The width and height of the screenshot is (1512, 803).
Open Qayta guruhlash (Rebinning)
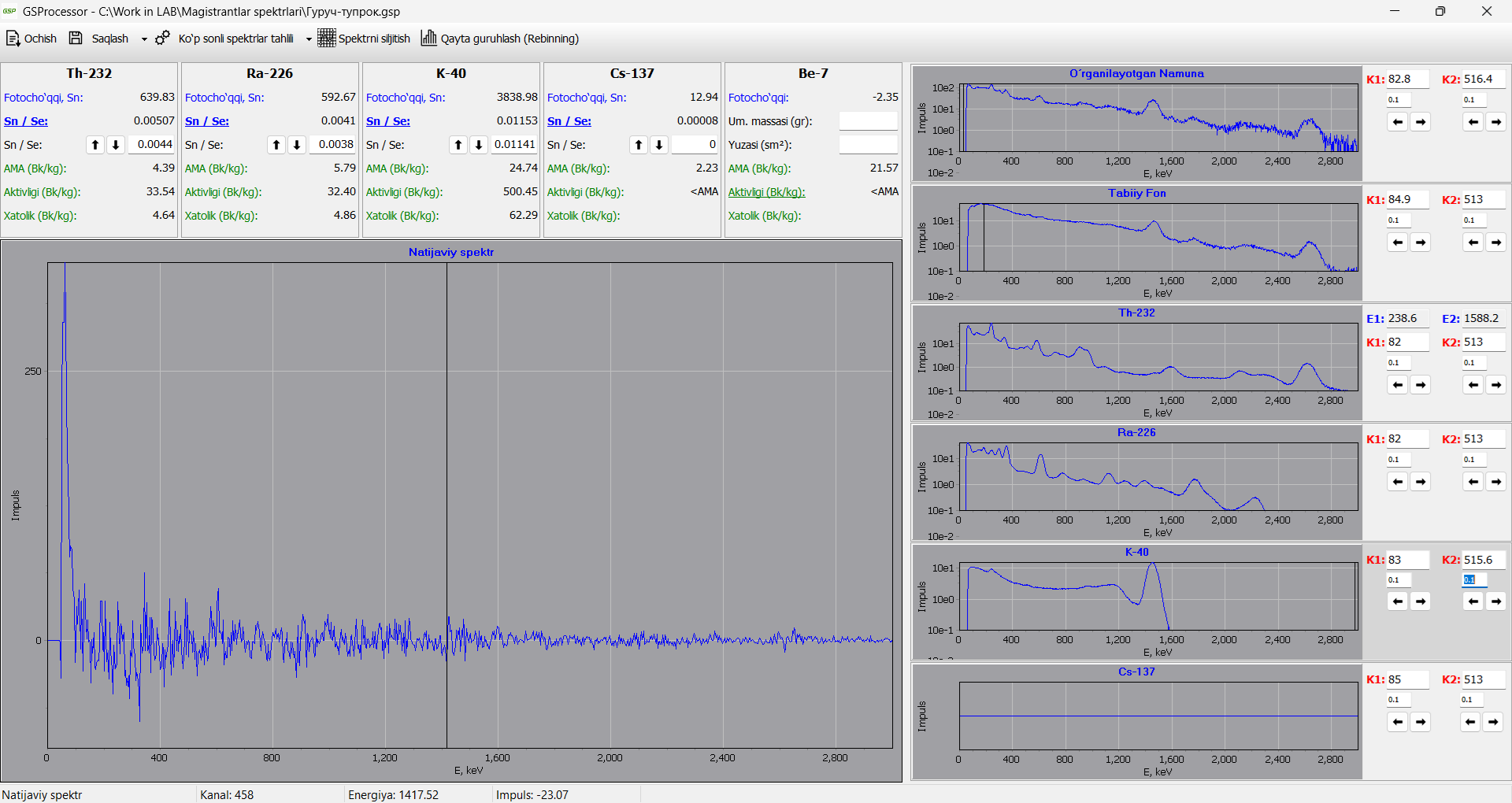[500, 39]
